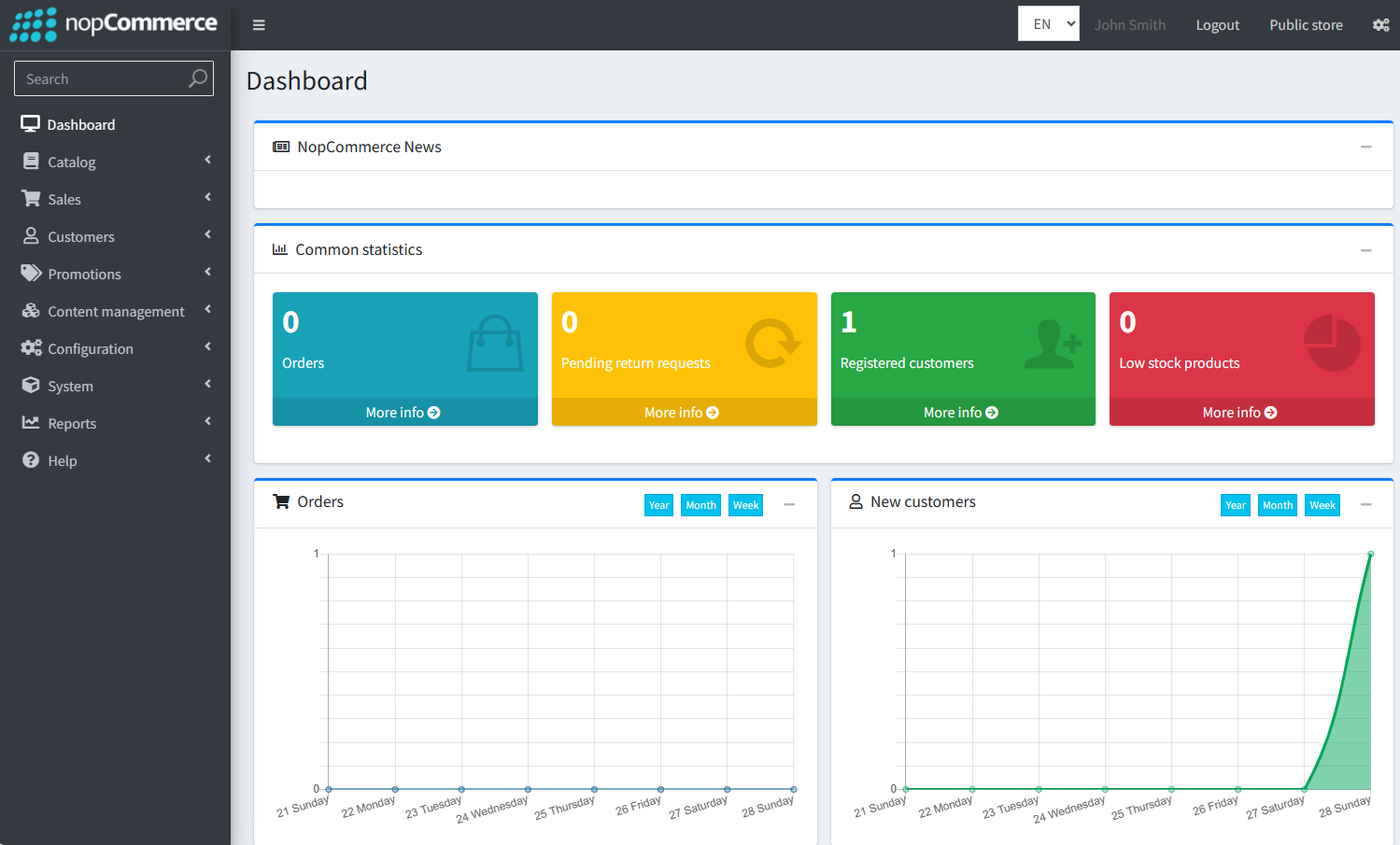The image size is (1400, 845).
Task: Click the search magnifier icon
Action: click(x=197, y=78)
